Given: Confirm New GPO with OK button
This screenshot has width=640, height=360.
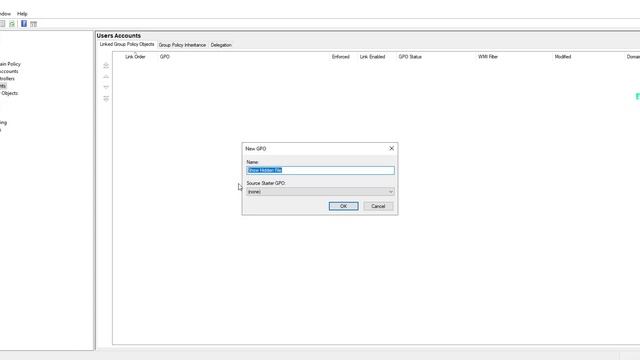Looking at the screenshot, I should point(344,206).
